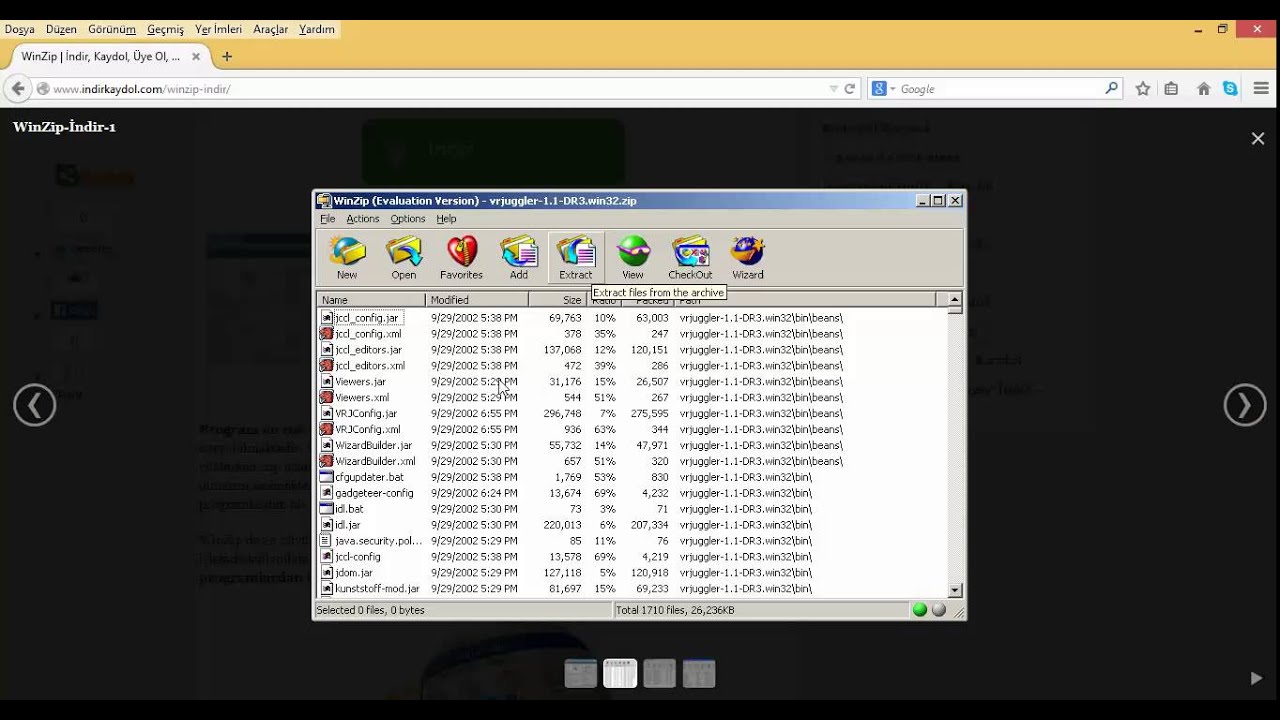The image size is (1280, 720).
Task: Select file cfgupdater.bat
Action: coord(361,478)
